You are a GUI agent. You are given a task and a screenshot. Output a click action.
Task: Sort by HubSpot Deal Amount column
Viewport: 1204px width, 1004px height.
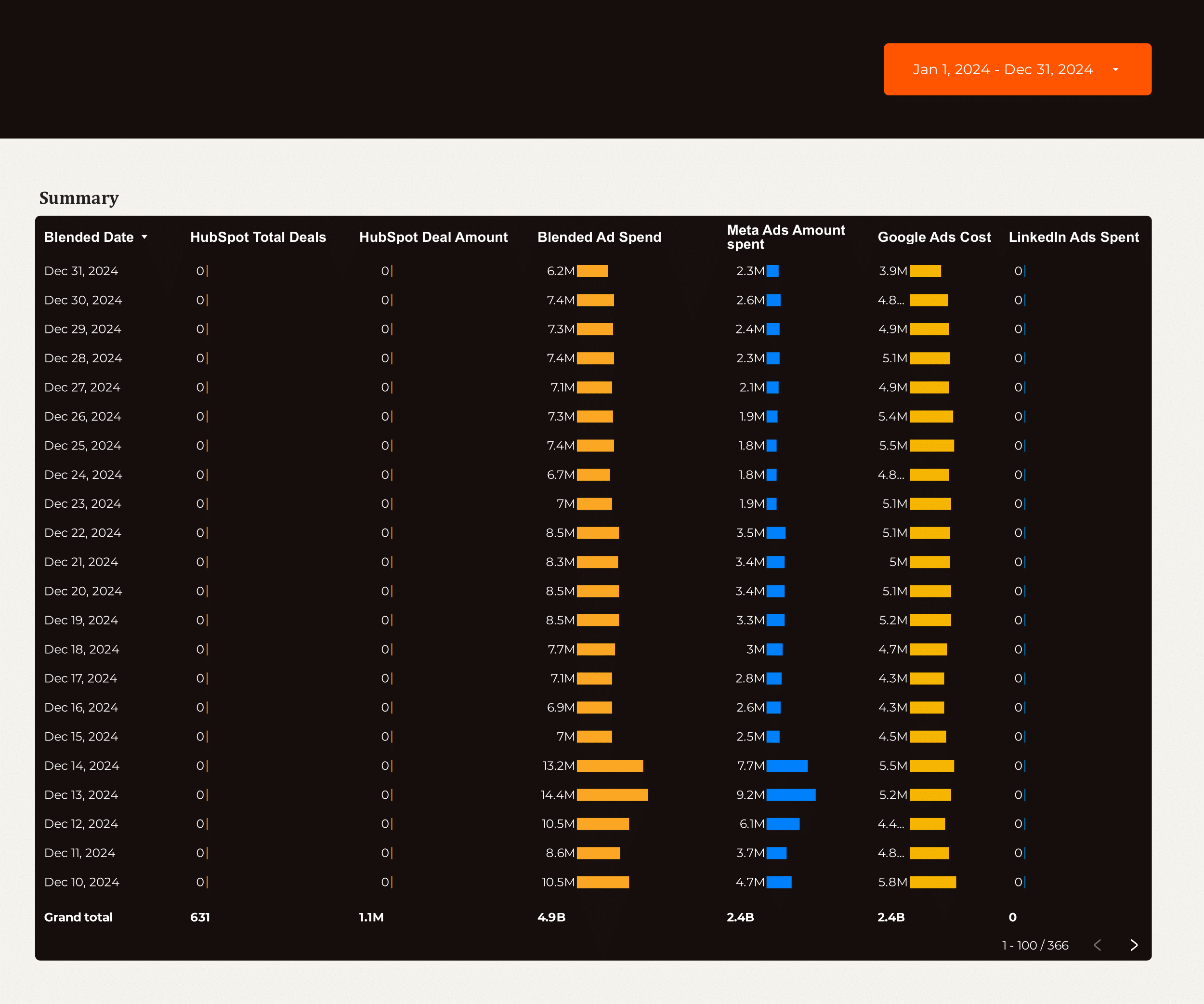(x=433, y=237)
